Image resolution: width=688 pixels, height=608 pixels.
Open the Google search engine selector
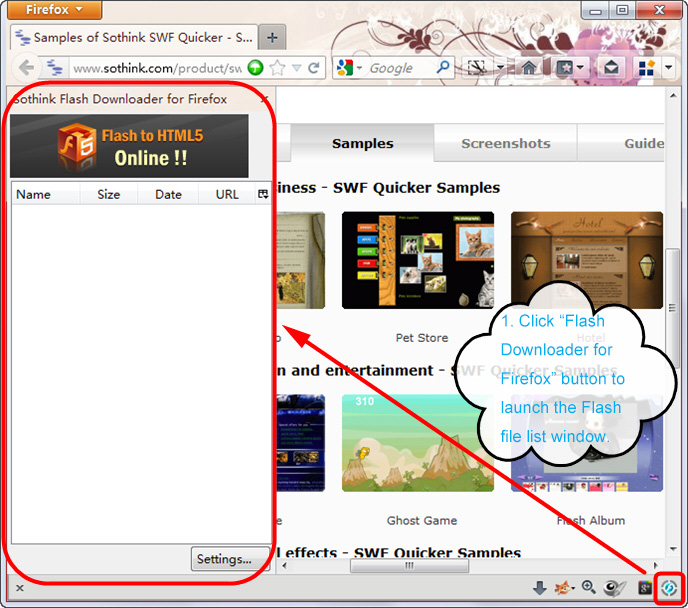(349, 68)
